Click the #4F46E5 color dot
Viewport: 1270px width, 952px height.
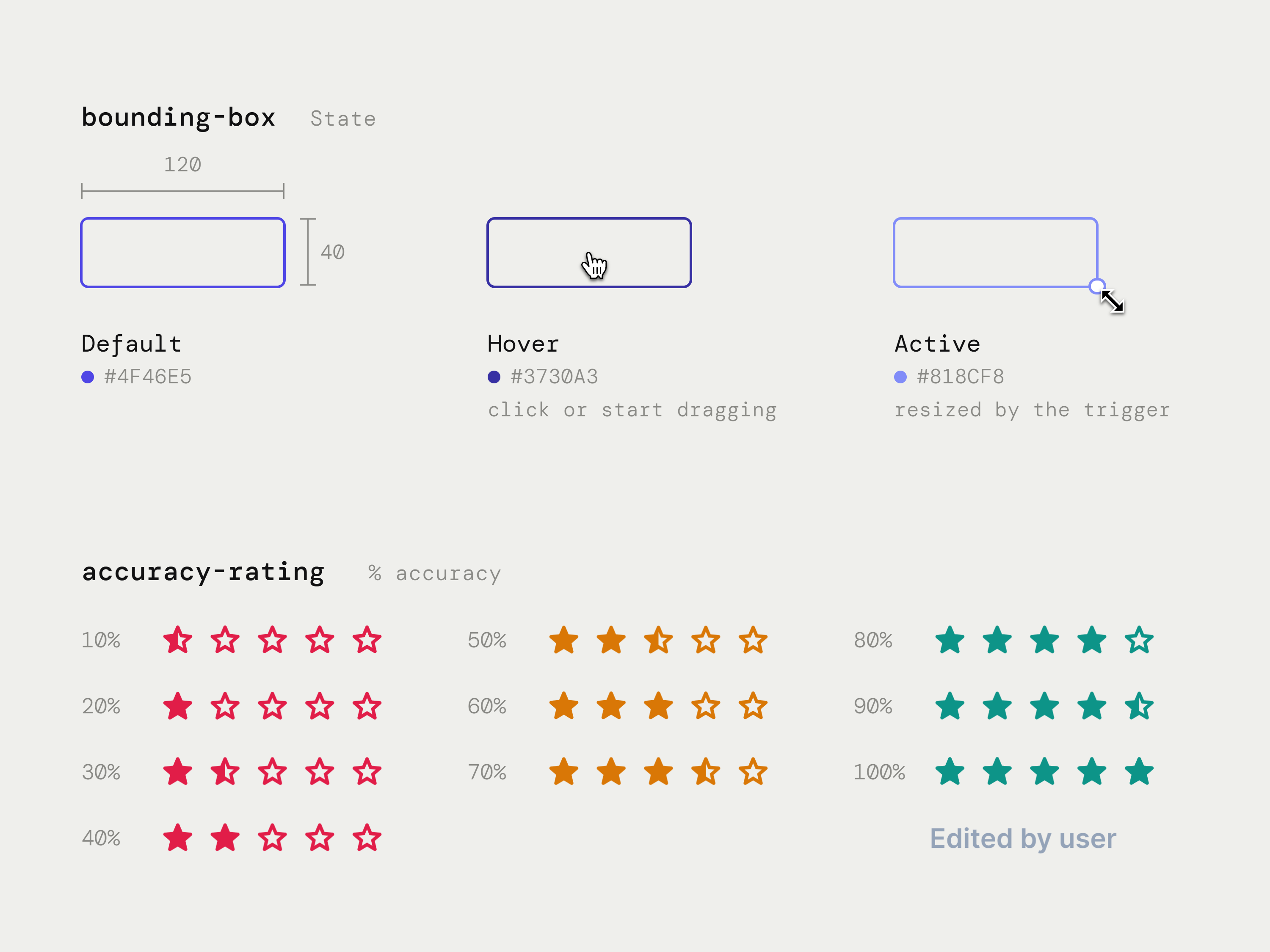pyautogui.click(x=87, y=377)
